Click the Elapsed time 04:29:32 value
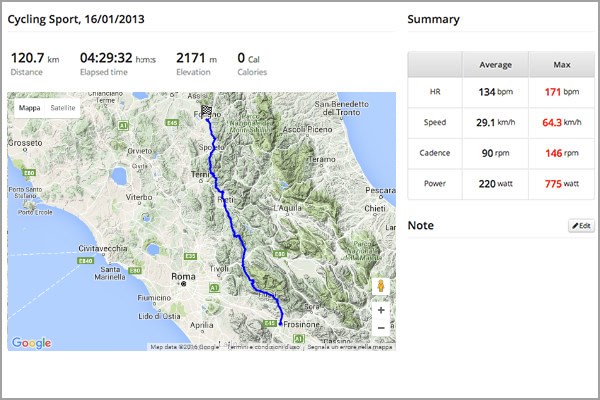The height and width of the screenshot is (400, 600). pos(106,58)
